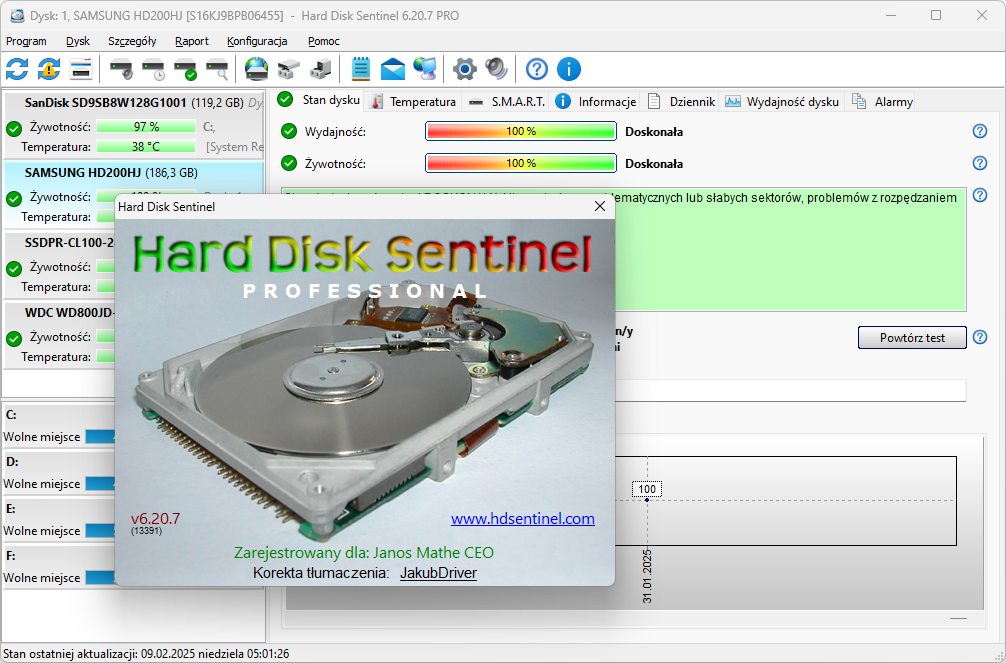
Task: Select the F: drive partition
Action: tap(59, 567)
